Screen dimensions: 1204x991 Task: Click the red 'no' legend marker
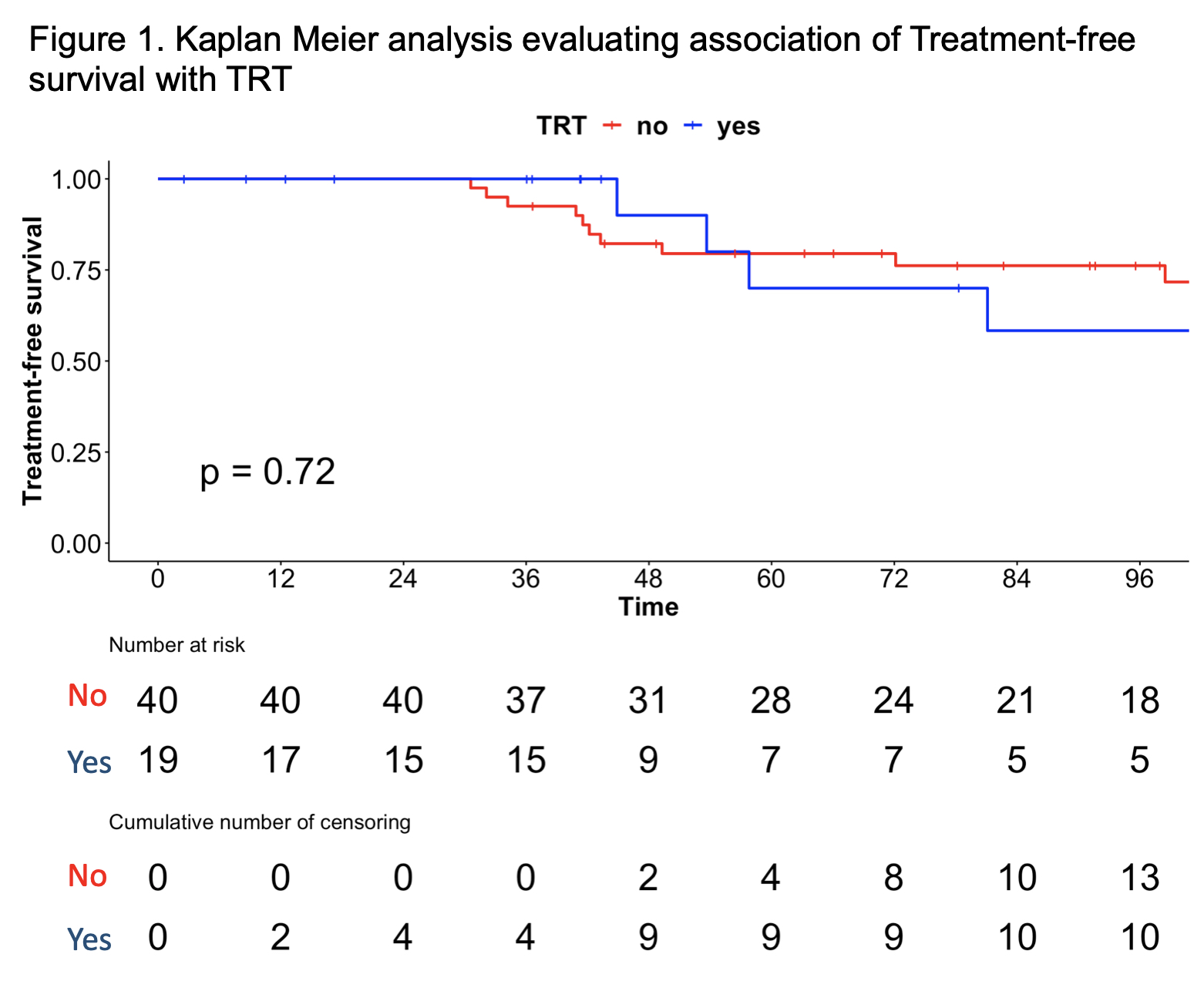[612, 126]
